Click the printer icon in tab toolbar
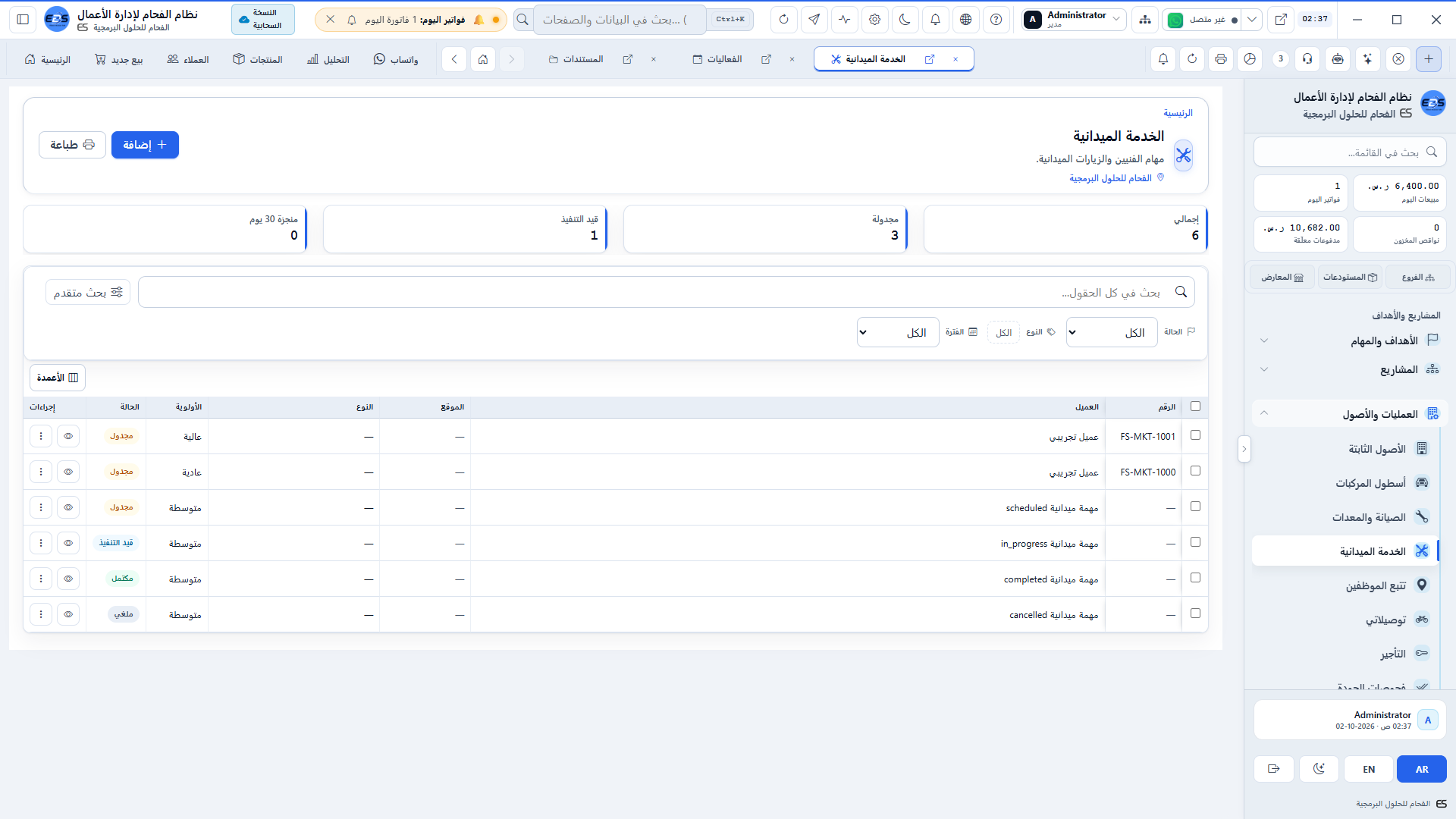The image size is (1456, 819). pos(1220,59)
